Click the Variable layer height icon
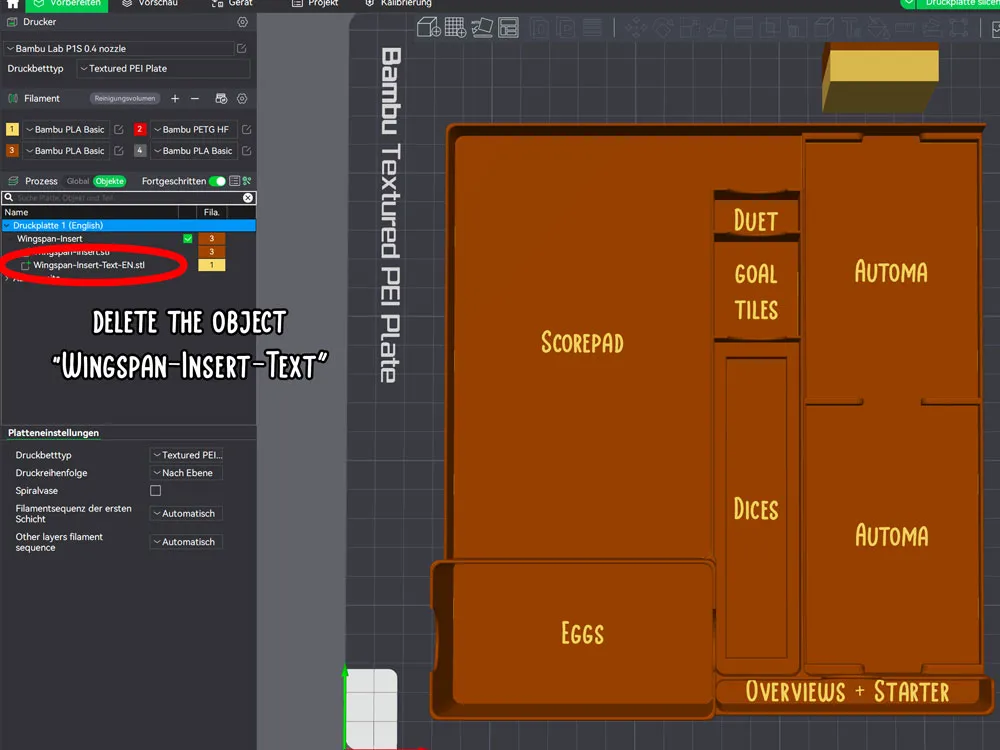Image resolution: width=1000 pixels, height=750 pixels. pyautogui.click(x=592, y=28)
